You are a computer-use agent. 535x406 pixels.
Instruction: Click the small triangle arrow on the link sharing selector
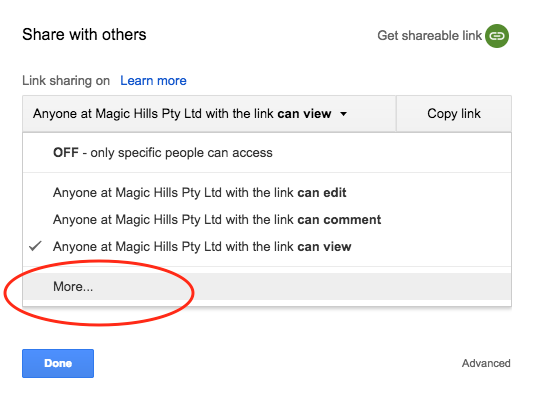(344, 114)
